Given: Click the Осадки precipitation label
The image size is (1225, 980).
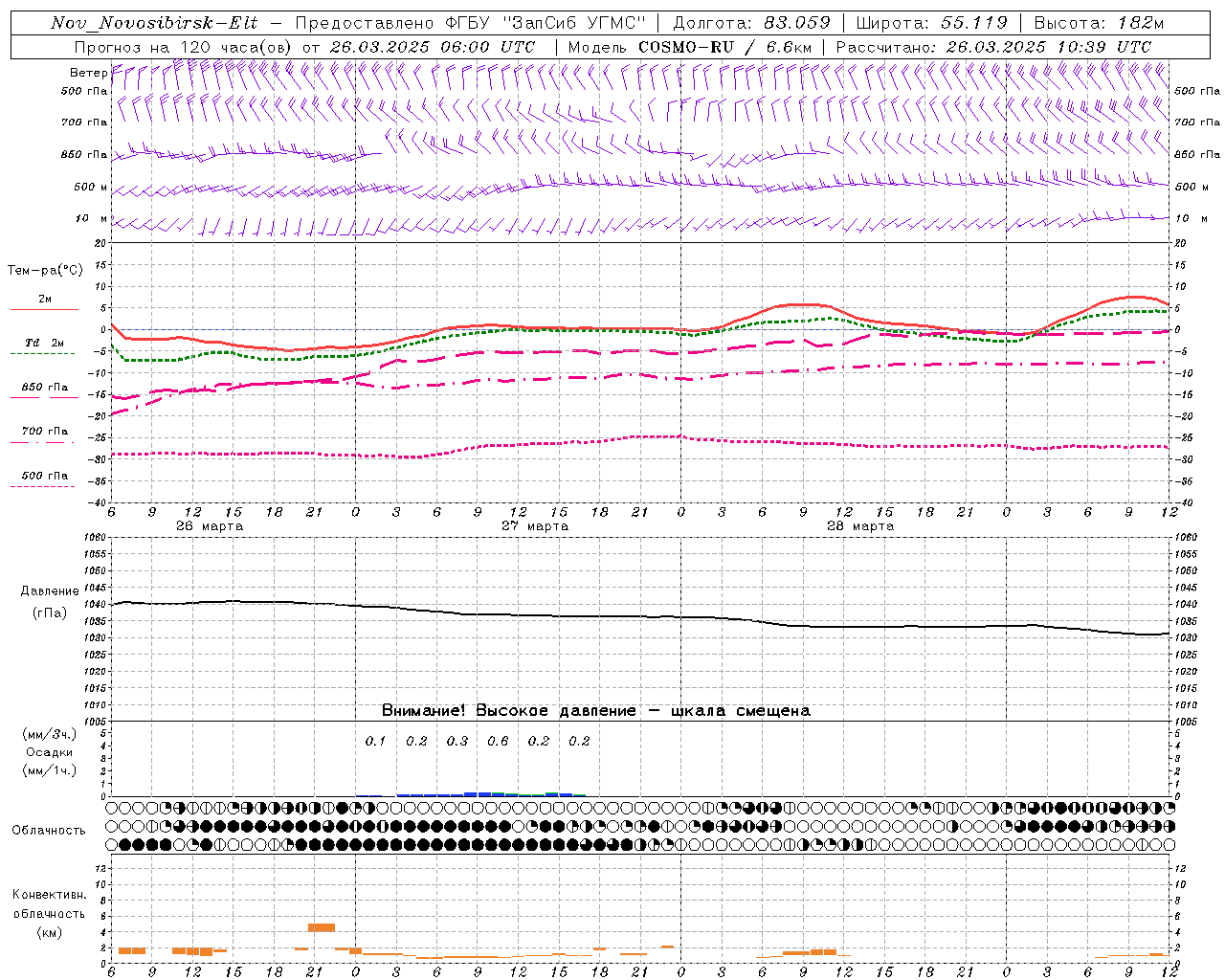Looking at the screenshot, I should [49, 752].
